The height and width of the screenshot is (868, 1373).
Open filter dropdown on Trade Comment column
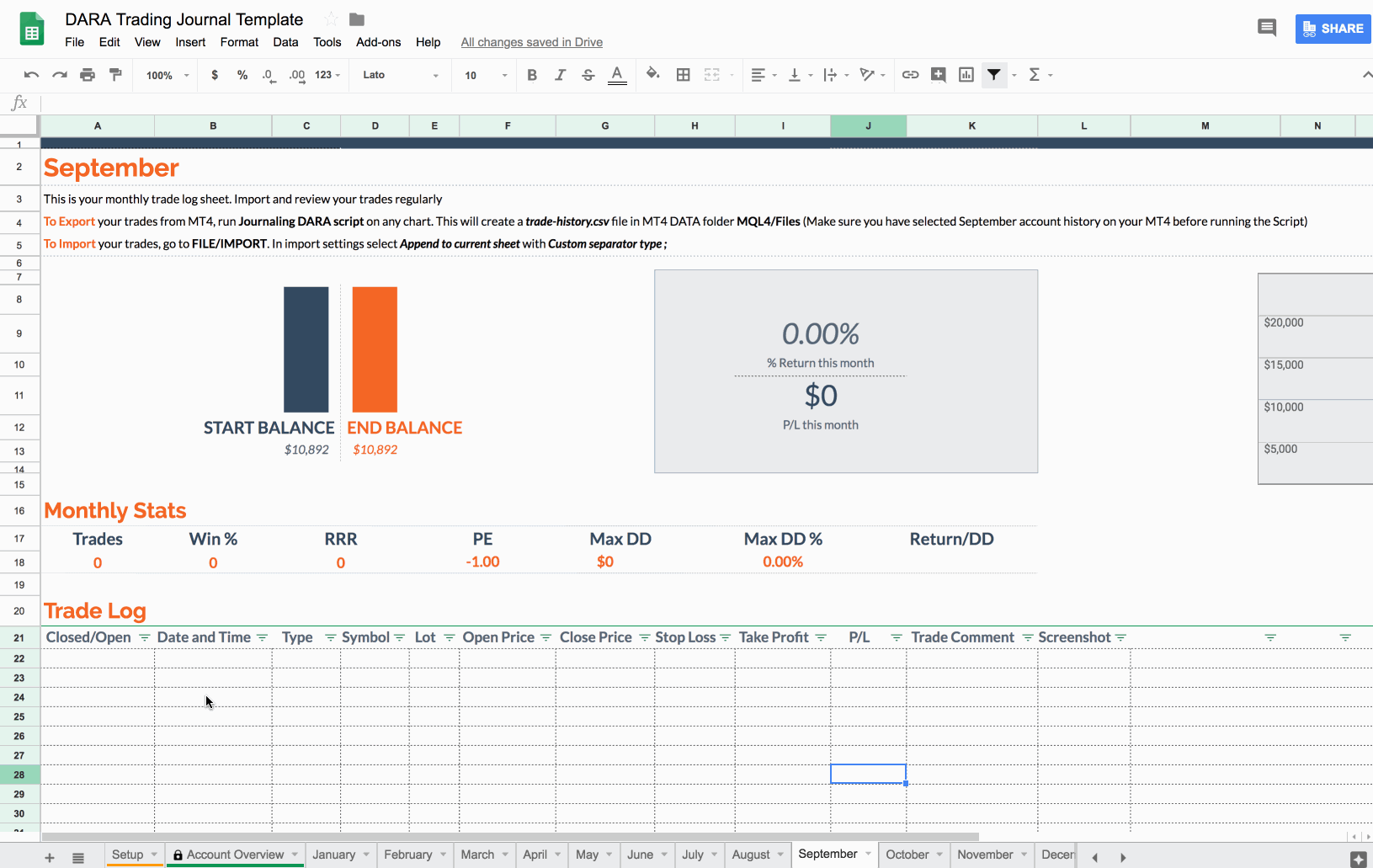pyautogui.click(x=1028, y=637)
